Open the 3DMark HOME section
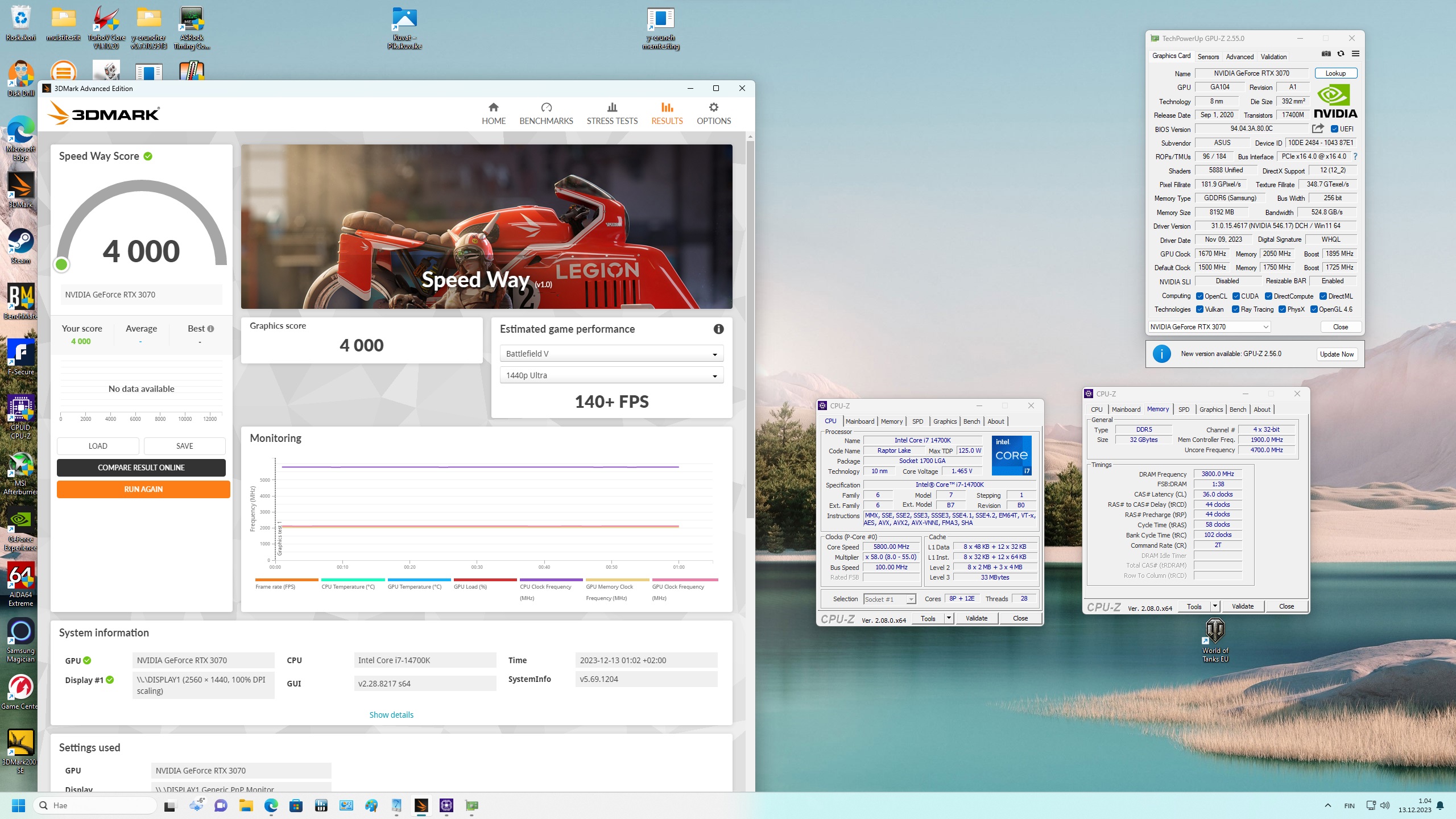The image size is (1456, 819). point(493,114)
